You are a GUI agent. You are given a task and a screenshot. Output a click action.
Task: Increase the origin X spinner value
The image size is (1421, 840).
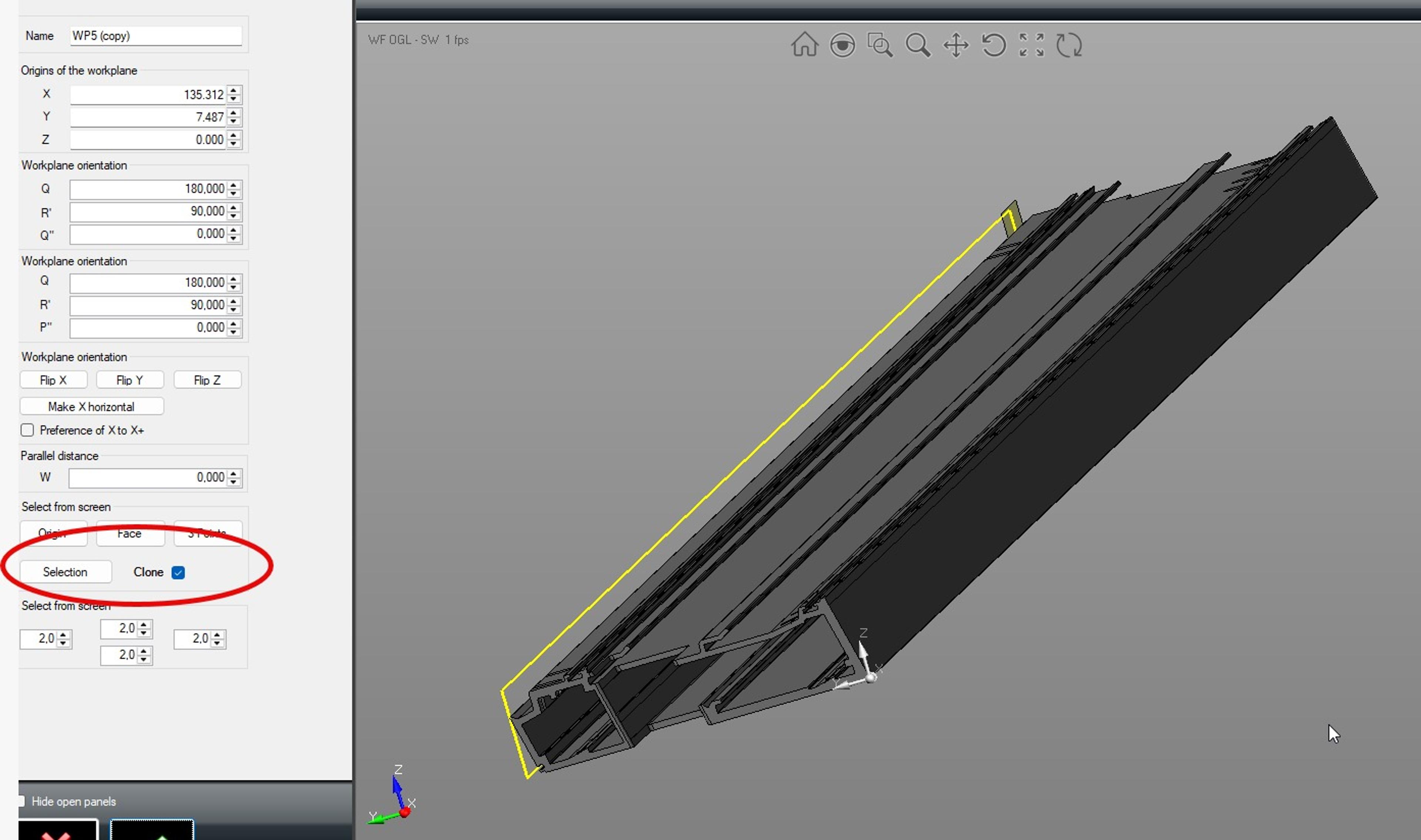click(x=233, y=90)
